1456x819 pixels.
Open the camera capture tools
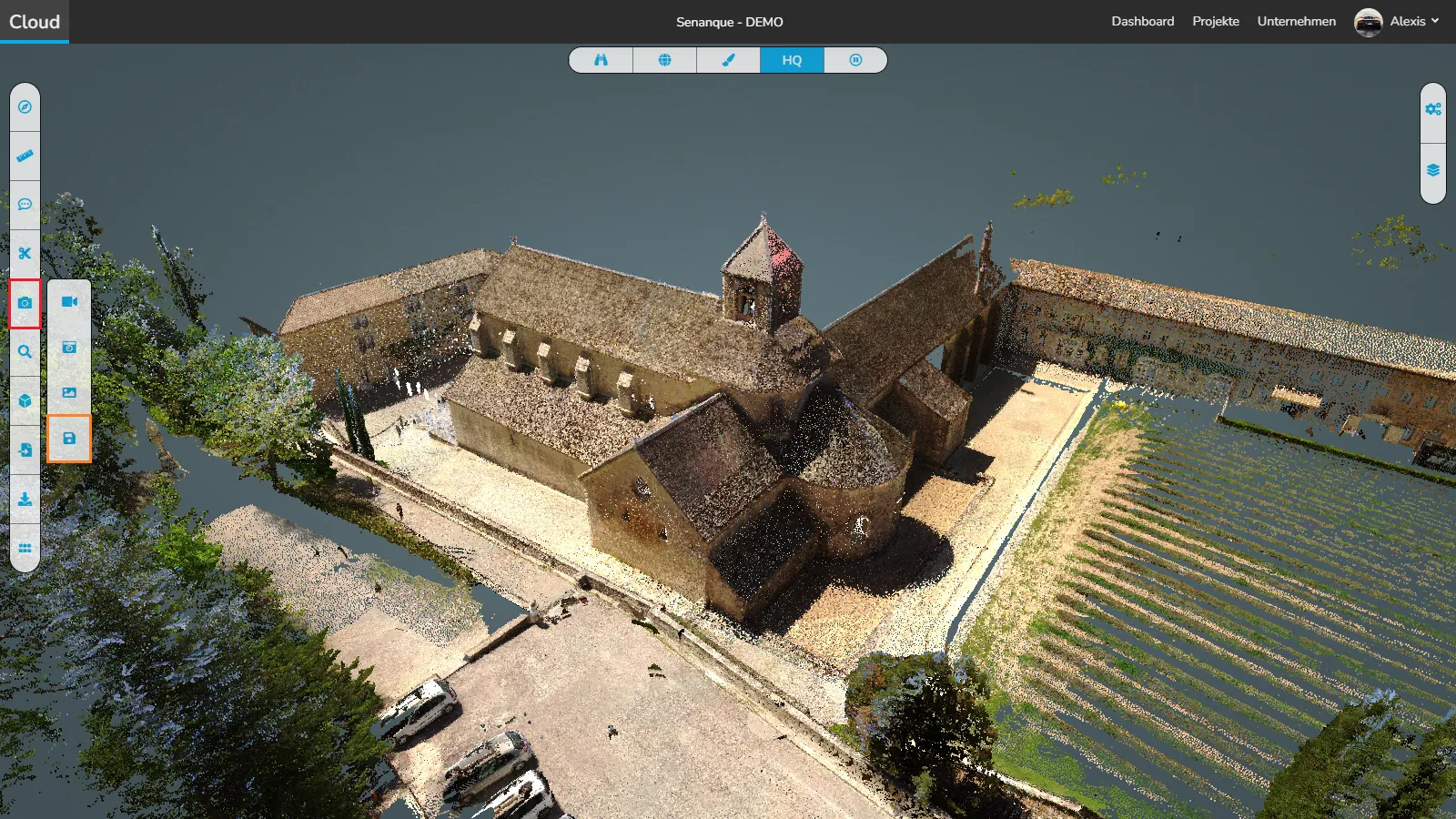pyautogui.click(x=25, y=303)
